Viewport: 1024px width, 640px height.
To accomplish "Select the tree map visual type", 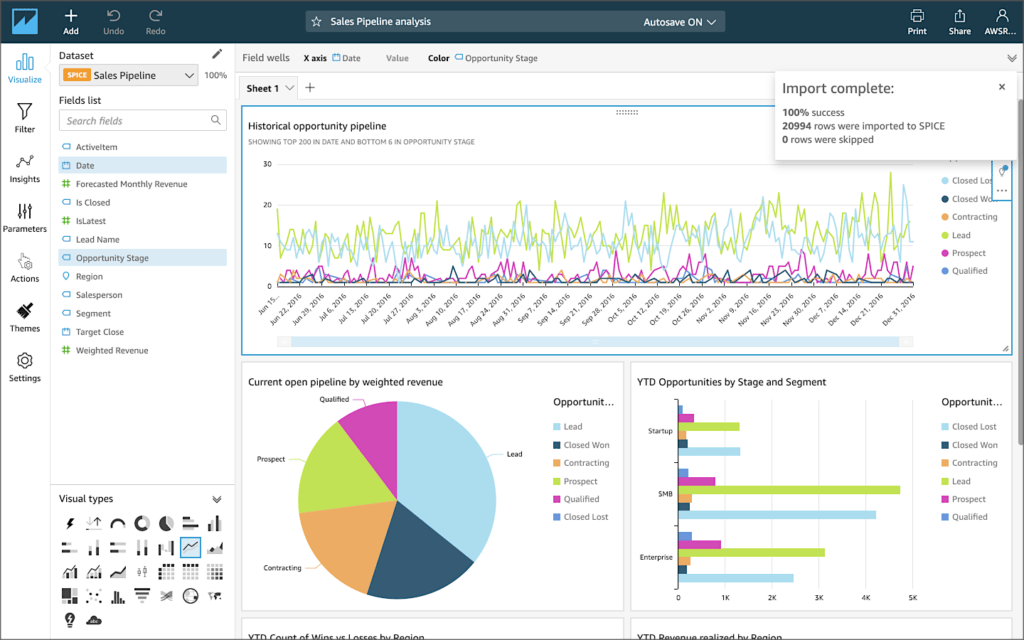I will click(x=69, y=595).
